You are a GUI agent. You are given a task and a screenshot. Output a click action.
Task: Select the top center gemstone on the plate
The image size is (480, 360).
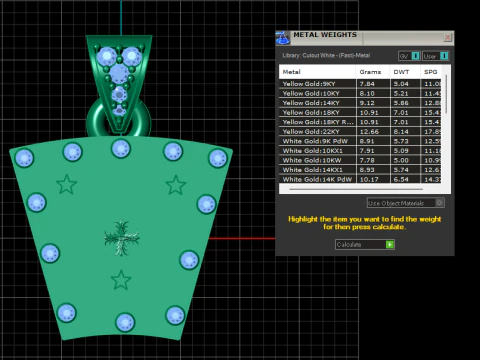tap(121, 148)
